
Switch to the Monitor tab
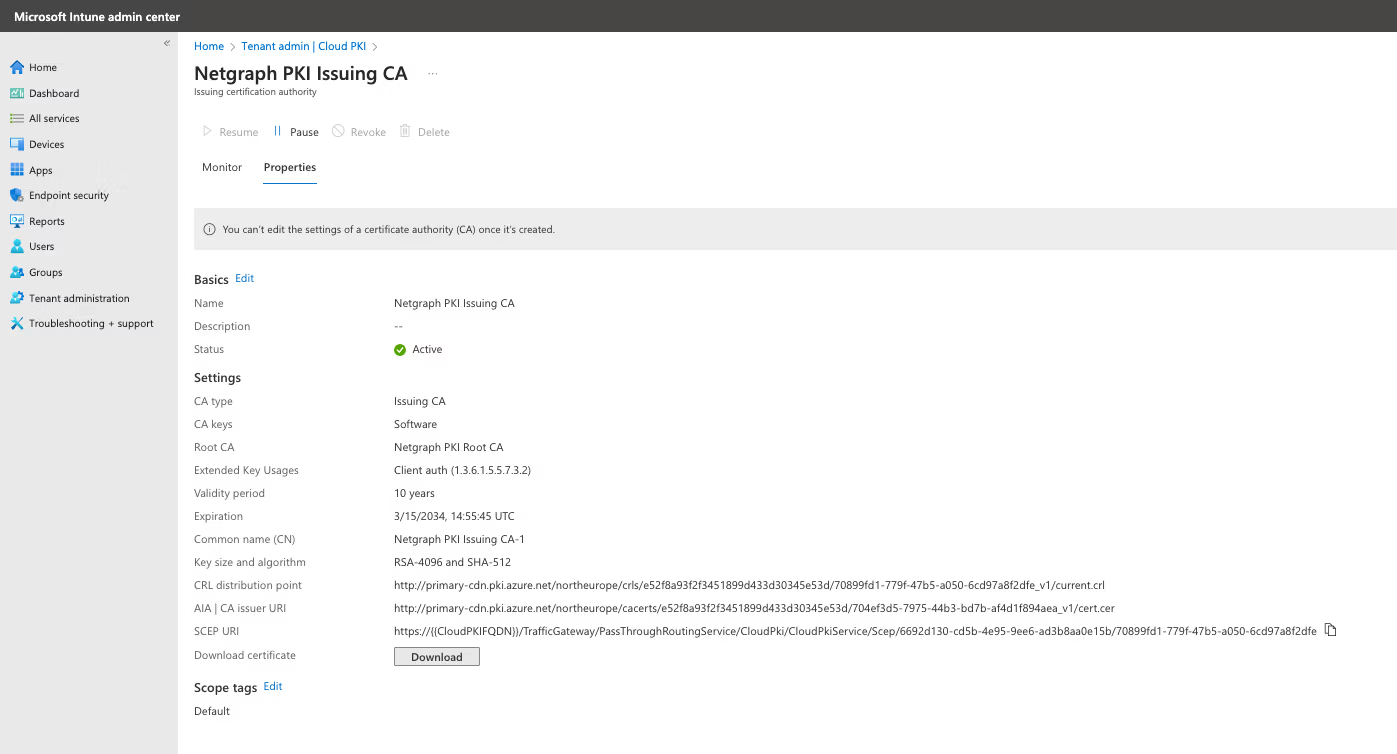click(222, 167)
